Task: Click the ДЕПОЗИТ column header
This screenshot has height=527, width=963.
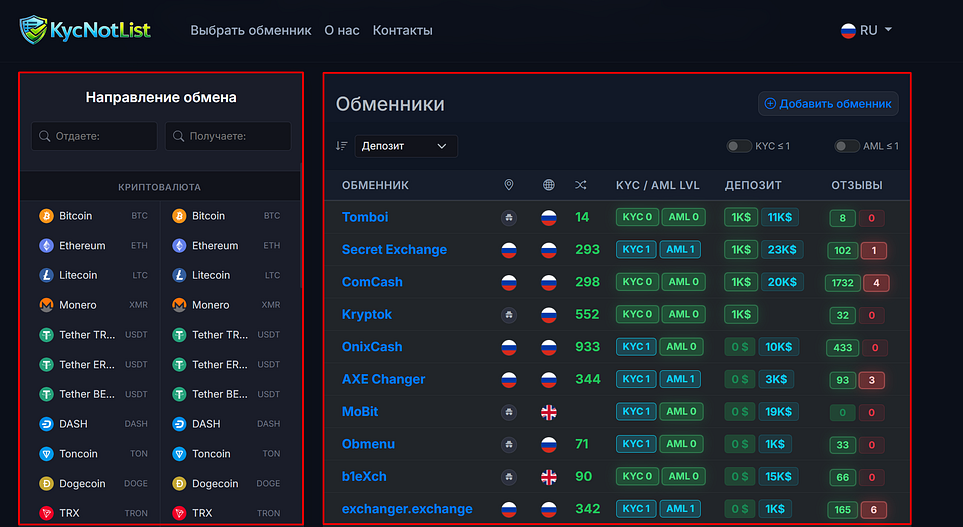Action: coord(753,185)
